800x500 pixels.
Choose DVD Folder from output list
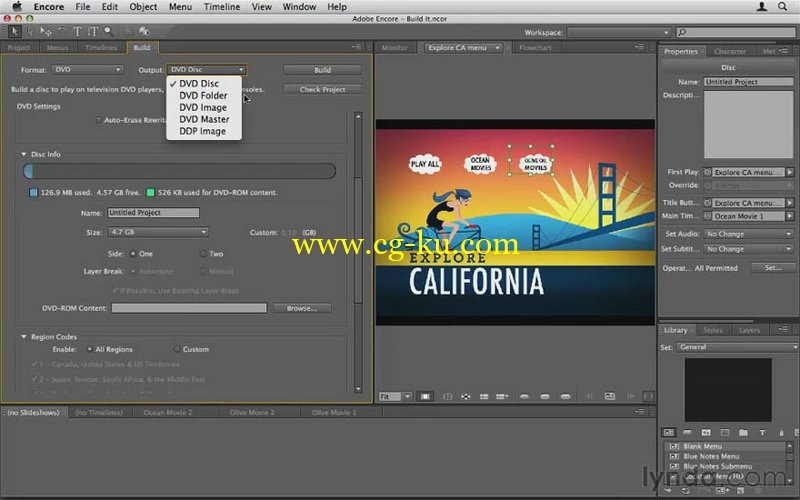pos(204,95)
